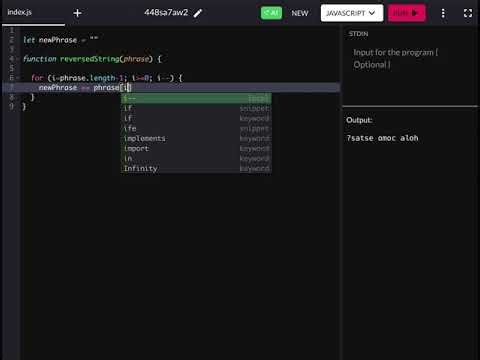Choose 'implements' keyword suggestion

tap(196, 138)
